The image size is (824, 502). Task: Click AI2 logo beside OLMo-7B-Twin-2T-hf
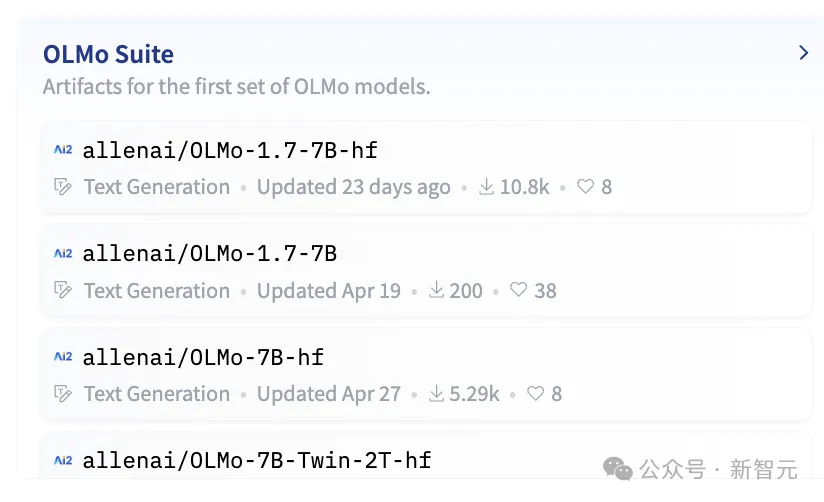pyautogui.click(x=63, y=460)
